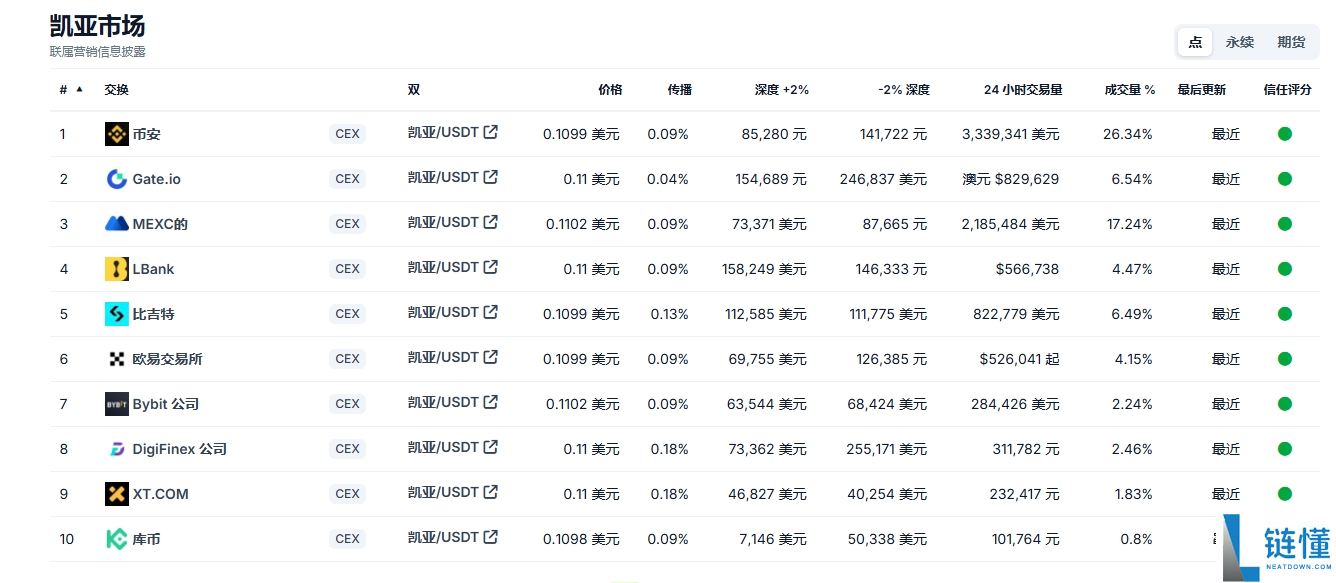Switch to the 期货 tab
The image size is (1336, 583).
pyautogui.click(x=1291, y=42)
